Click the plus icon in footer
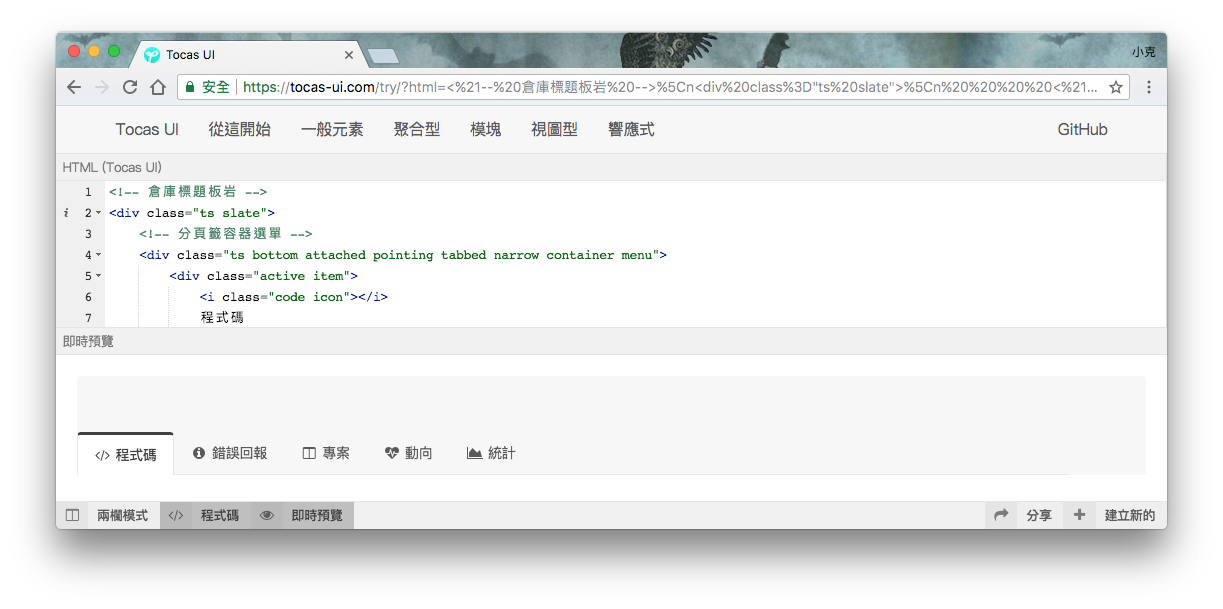This screenshot has width=1223, height=609. [1079, 515]
